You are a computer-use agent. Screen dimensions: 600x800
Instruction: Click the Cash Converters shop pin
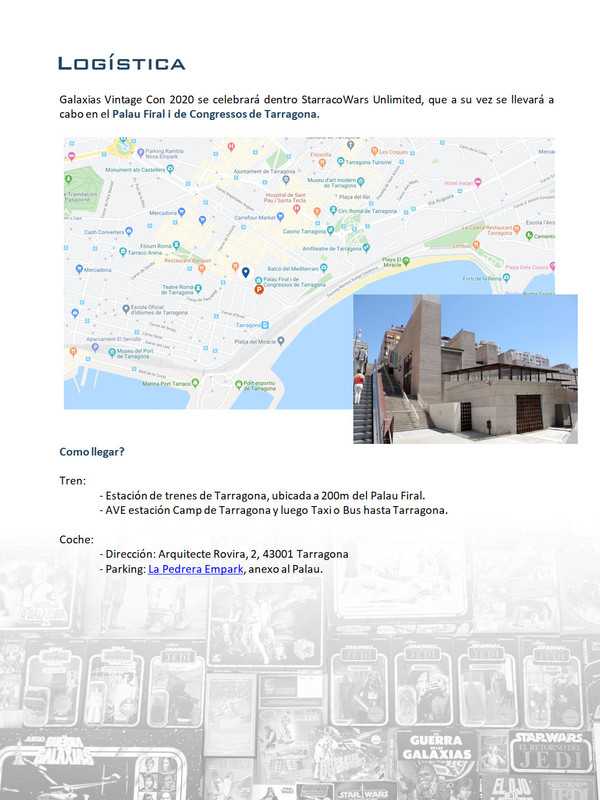[x=129, y=231]
